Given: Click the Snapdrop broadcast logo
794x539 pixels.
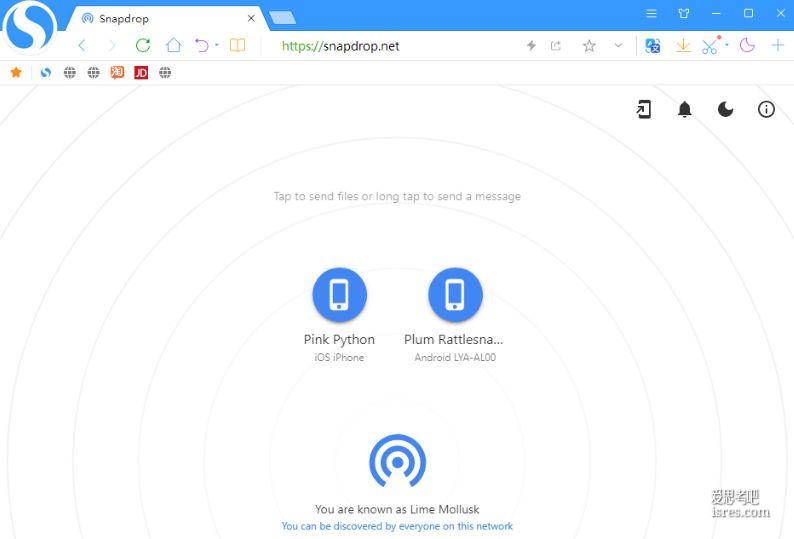Looking at the screenshot, I should 398,461.
